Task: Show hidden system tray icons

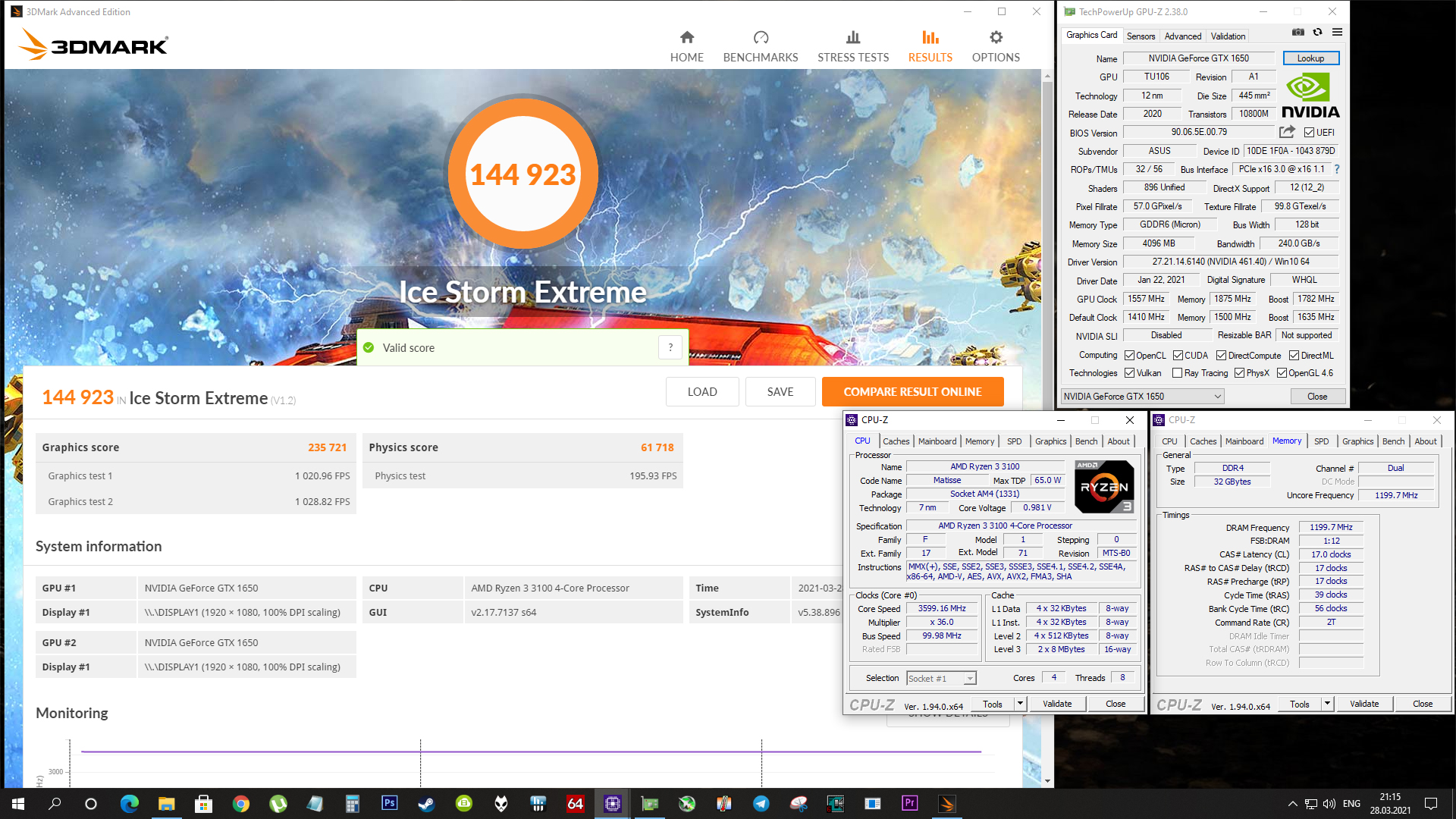Action: [x=1292, y=804]
